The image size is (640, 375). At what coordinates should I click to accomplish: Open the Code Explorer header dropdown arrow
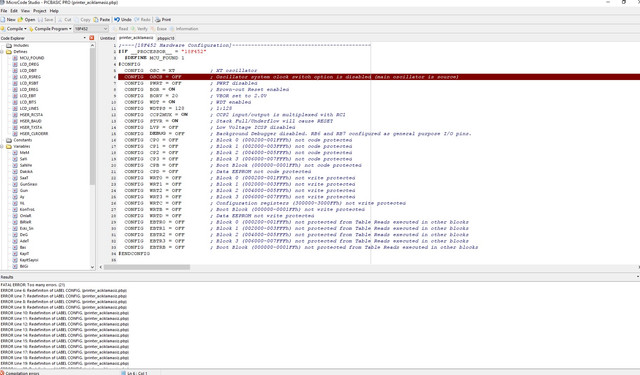pos(84,38)
